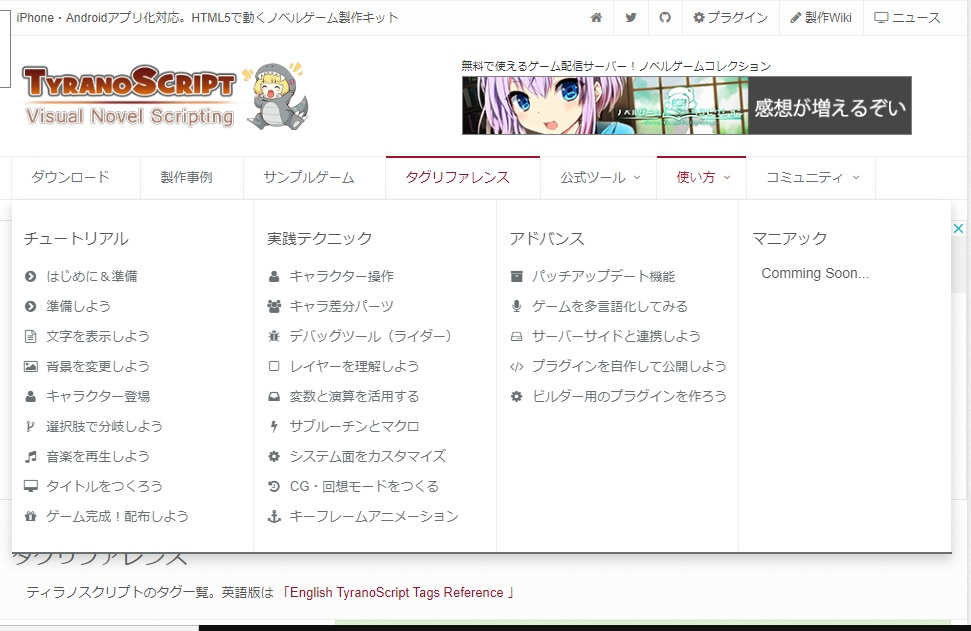
Task: Click the archive icon beside パッチアップデート機能
Action: click(516, 276)
